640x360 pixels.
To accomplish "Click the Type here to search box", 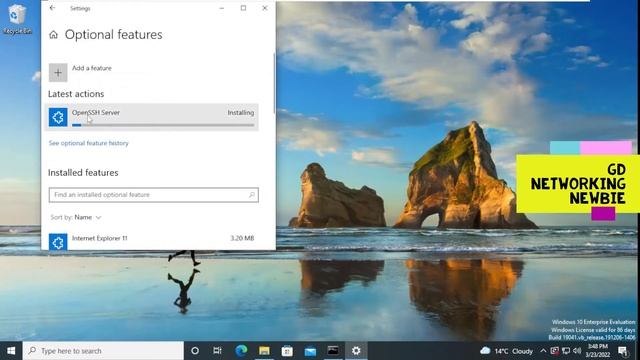I will (103, 351).
